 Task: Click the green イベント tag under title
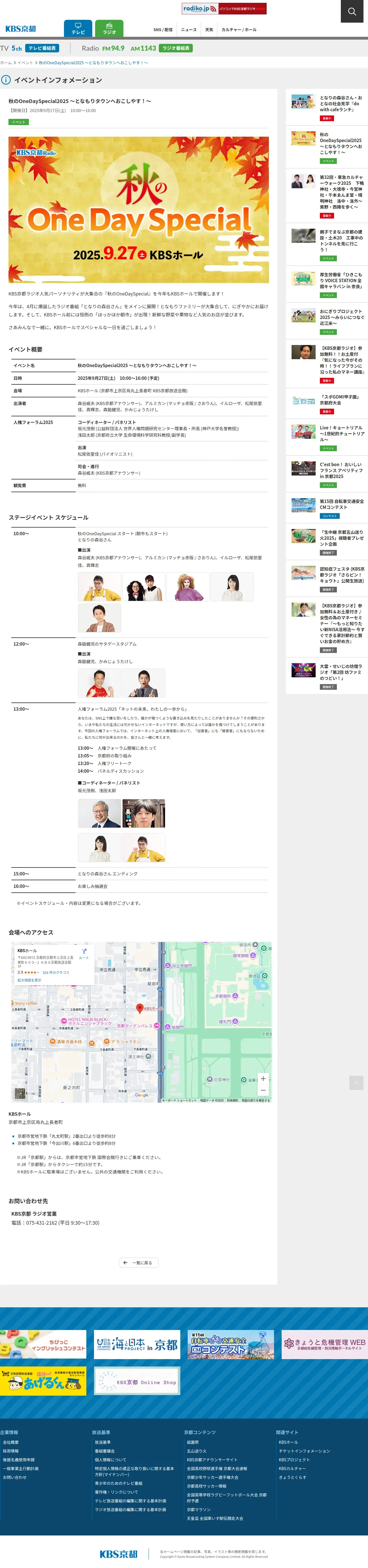tap(19, 122)
